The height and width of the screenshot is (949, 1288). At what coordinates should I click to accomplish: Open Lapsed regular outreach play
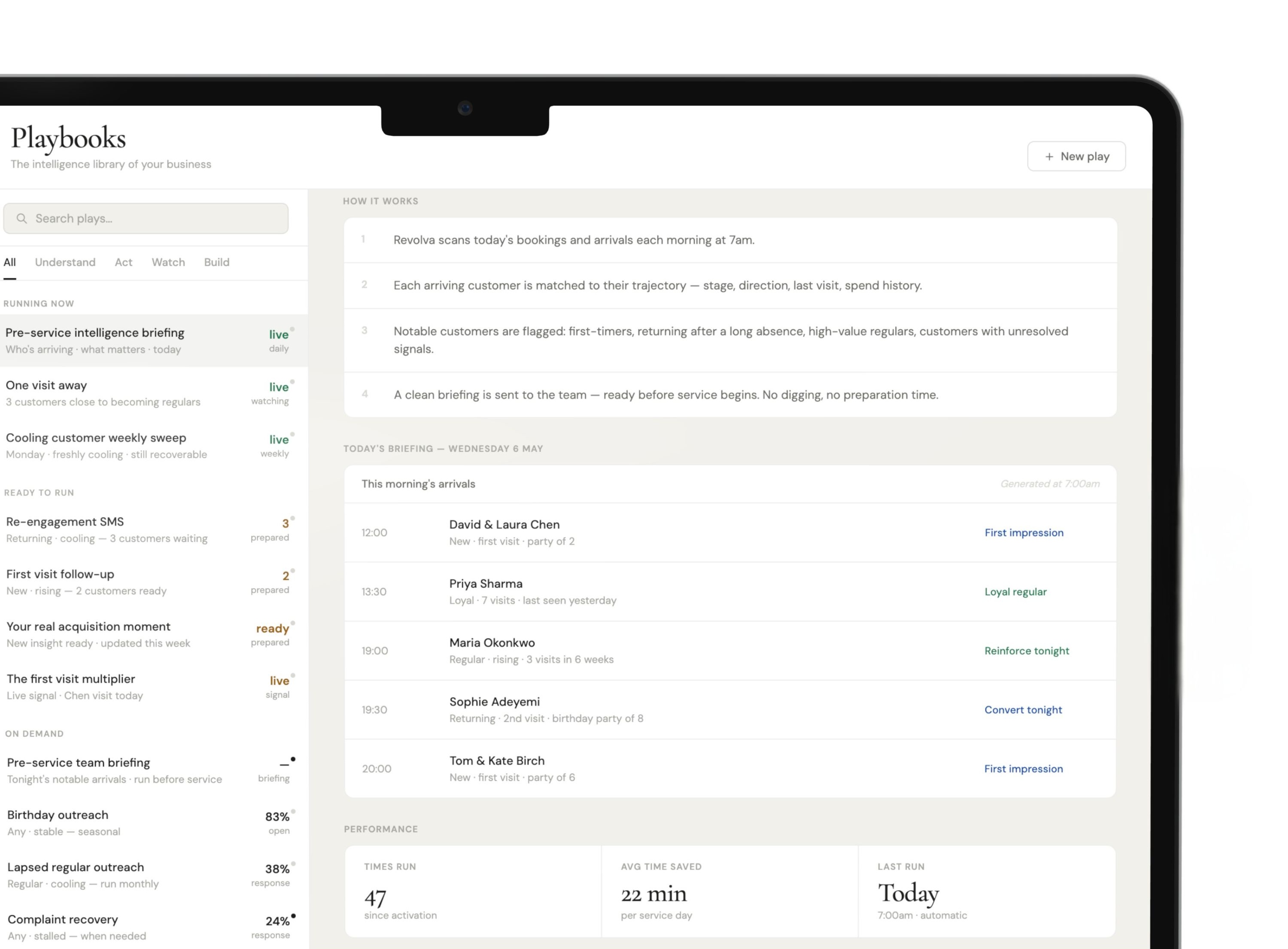tap(153, 874)
